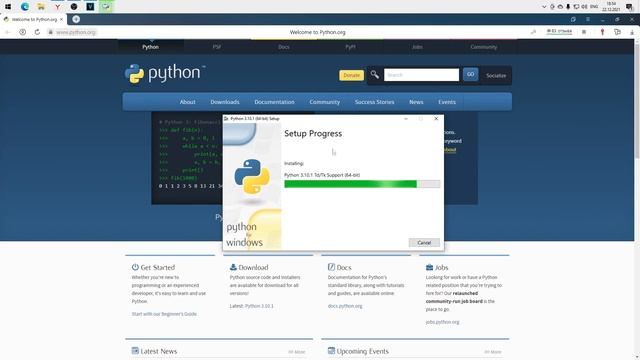The image size is (640, 360).
Task: Open the site reviews link in address bar
Action: pyautogui.click(x=559, y=31)
